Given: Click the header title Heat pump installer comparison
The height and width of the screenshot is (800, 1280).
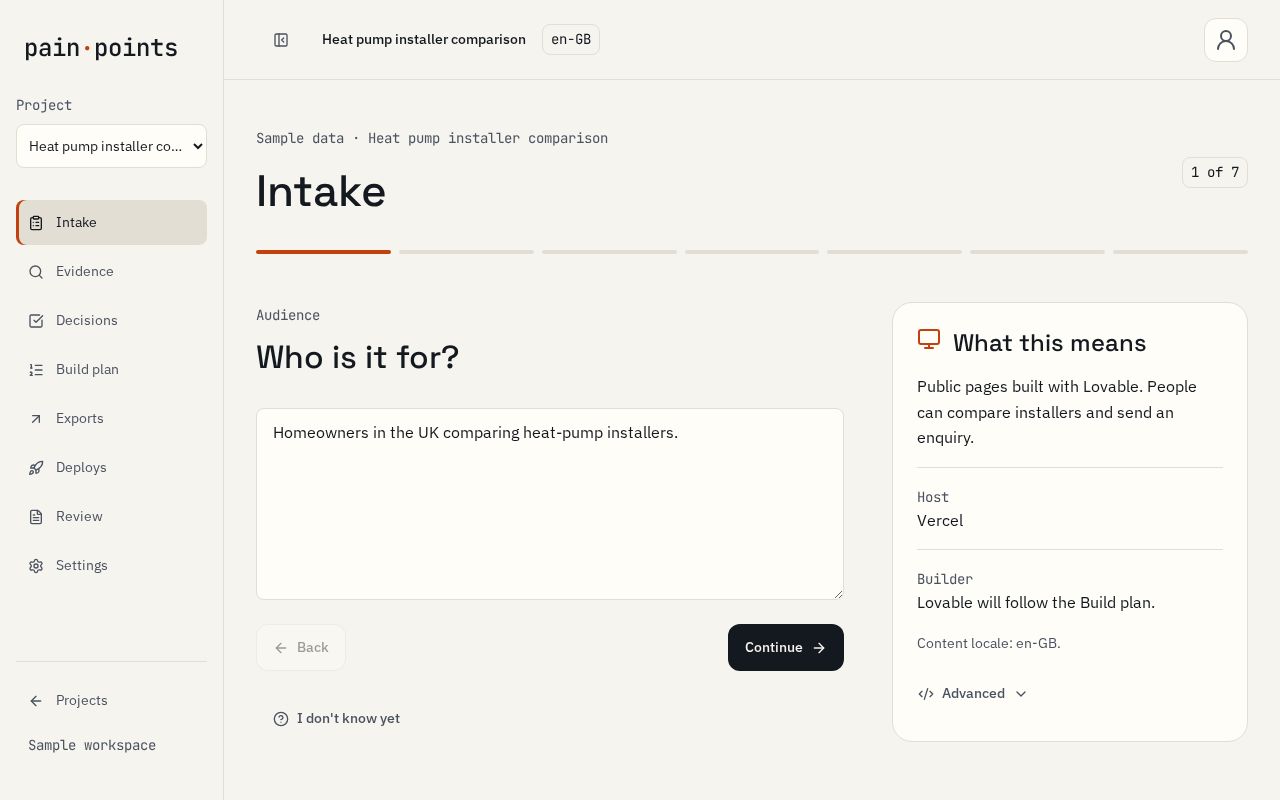Looking at the screenshot, I should click(424, 40).
